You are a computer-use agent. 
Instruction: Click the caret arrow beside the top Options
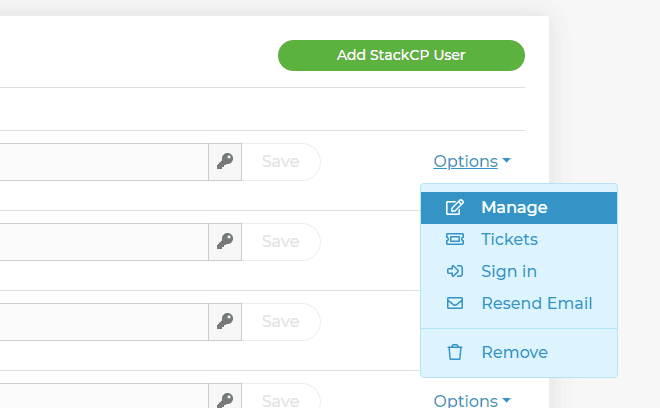coord(507,160)
